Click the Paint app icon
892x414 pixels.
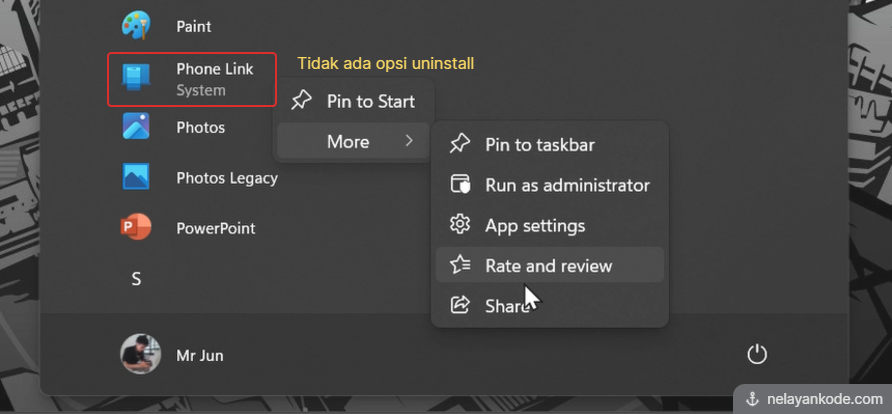click(x=136, y=25)
